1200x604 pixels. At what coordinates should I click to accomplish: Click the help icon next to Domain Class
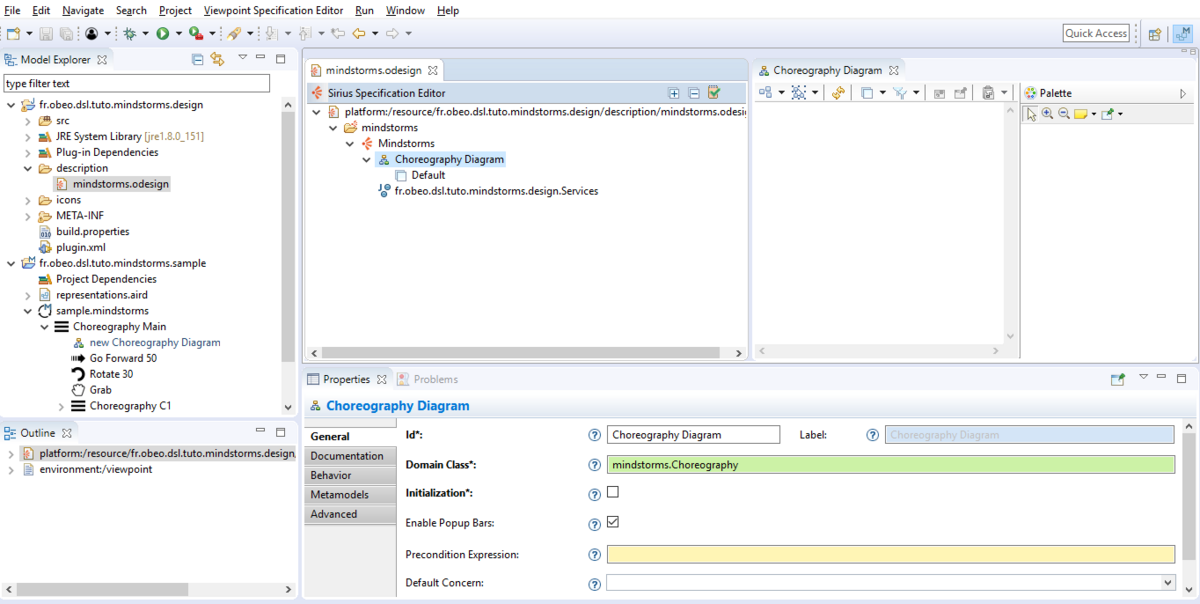[x=594, y=464]
